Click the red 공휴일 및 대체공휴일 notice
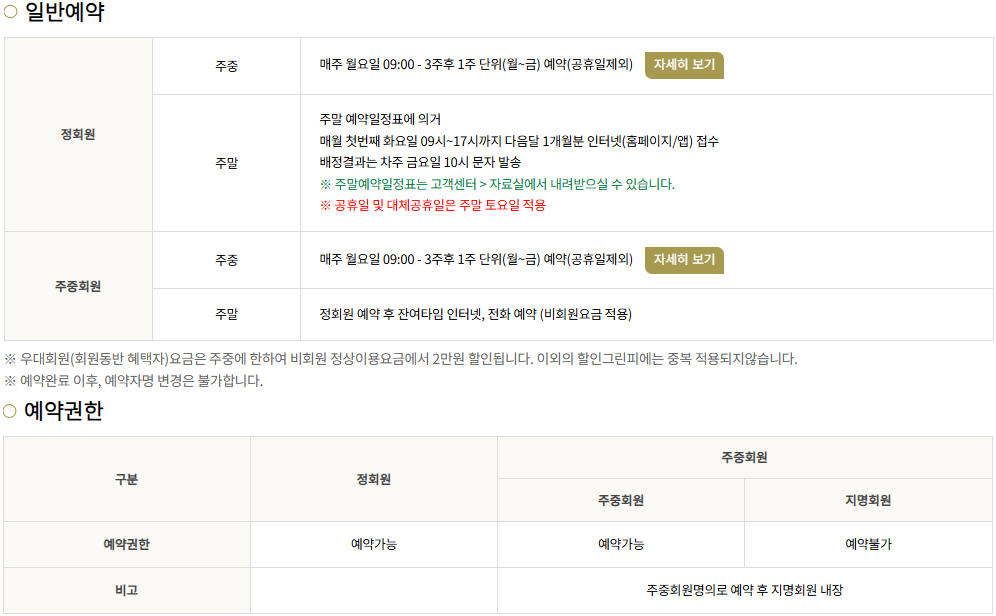The image size is (996, 616). [x=433, y=205]
